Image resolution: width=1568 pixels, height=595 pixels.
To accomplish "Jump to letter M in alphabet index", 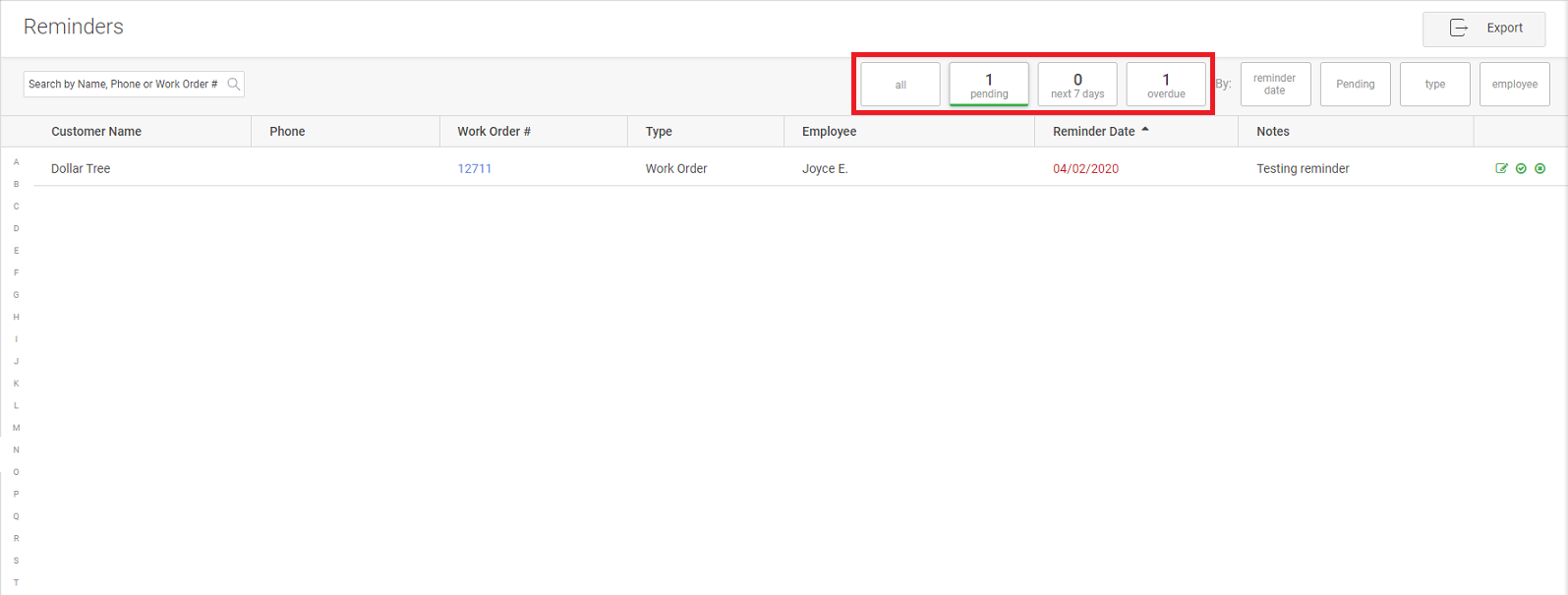I will [x=16, y=428].
